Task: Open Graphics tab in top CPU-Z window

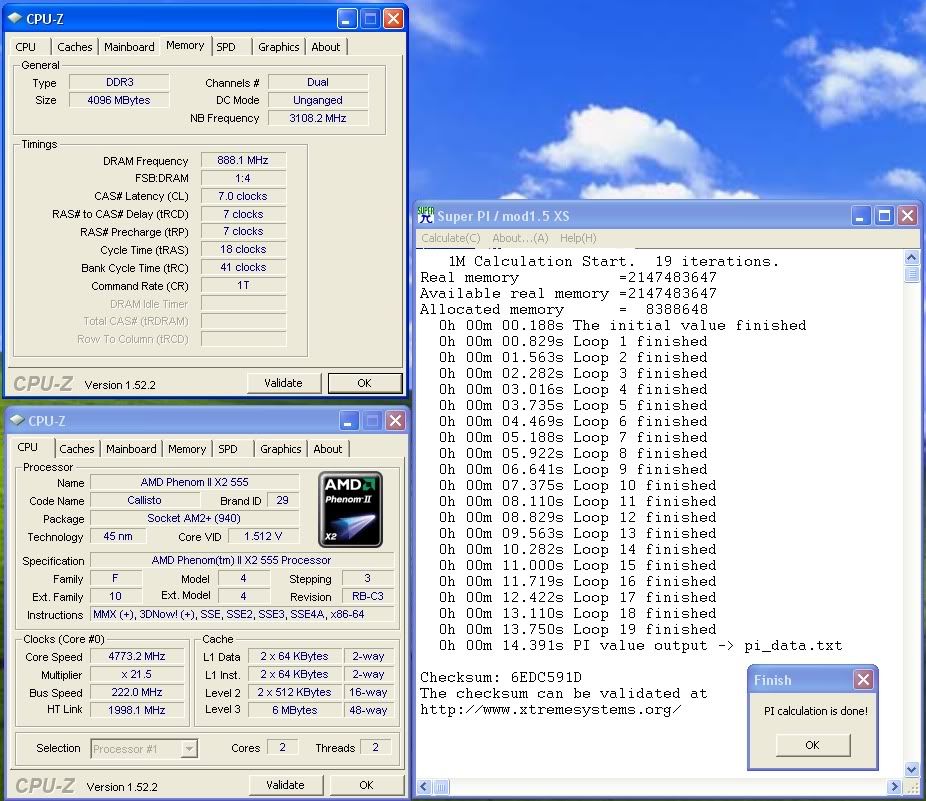Action: pyautogui.click(x=279, y=47)
